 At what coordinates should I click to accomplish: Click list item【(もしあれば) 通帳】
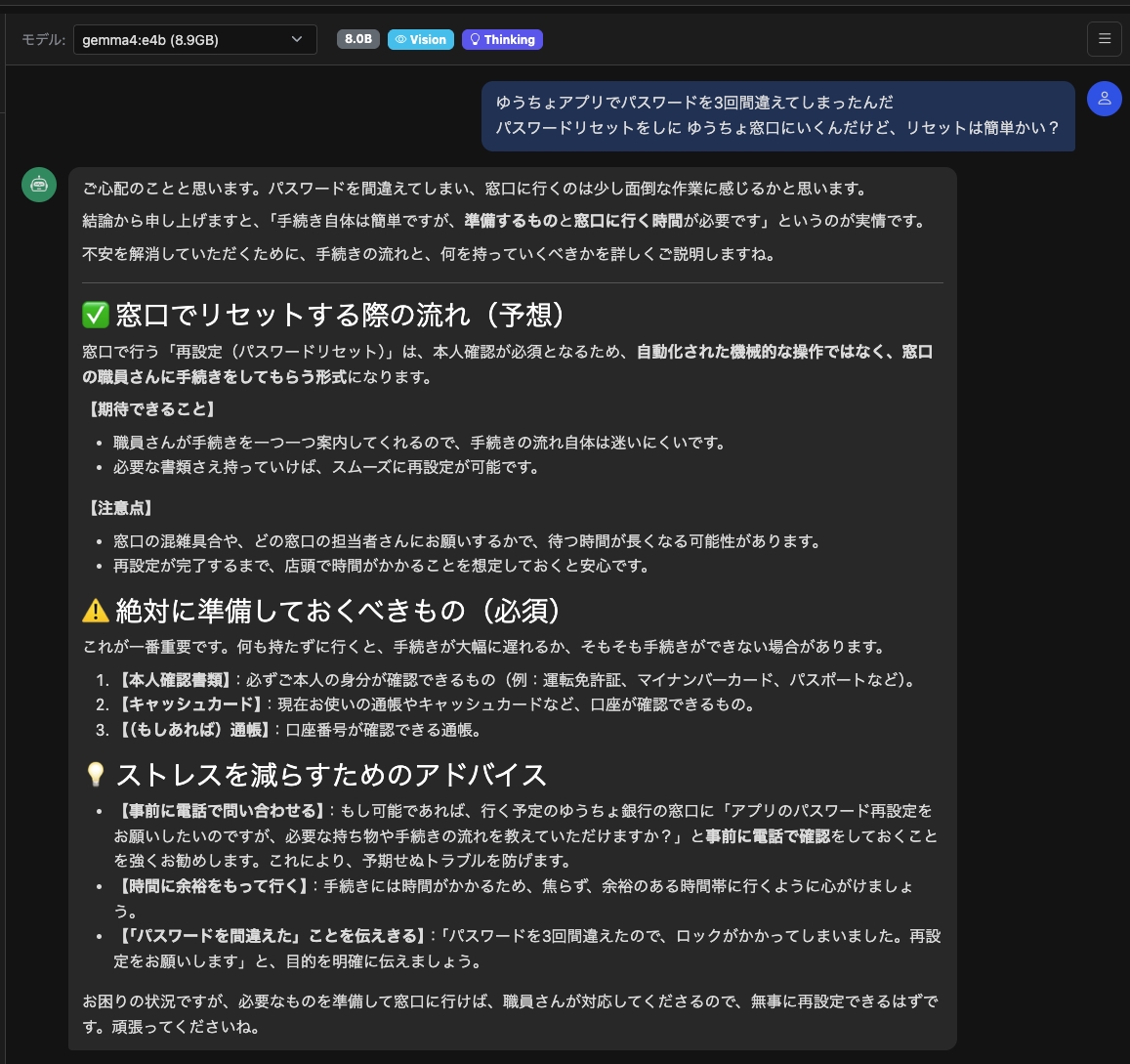pyautogui.click(x=298, y=730)
